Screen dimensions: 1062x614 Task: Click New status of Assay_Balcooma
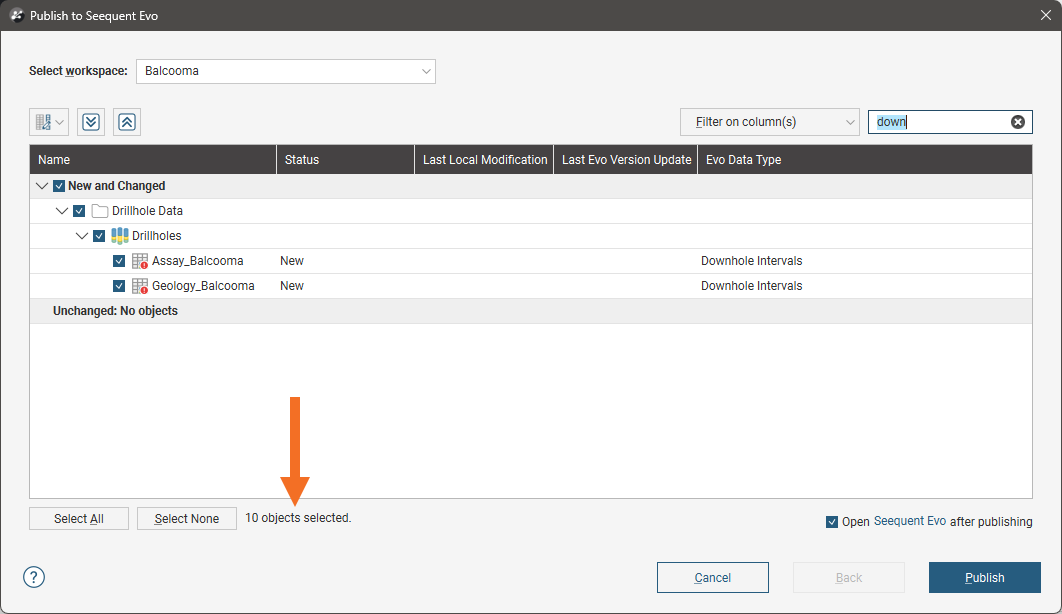click(x=292, y=261)
